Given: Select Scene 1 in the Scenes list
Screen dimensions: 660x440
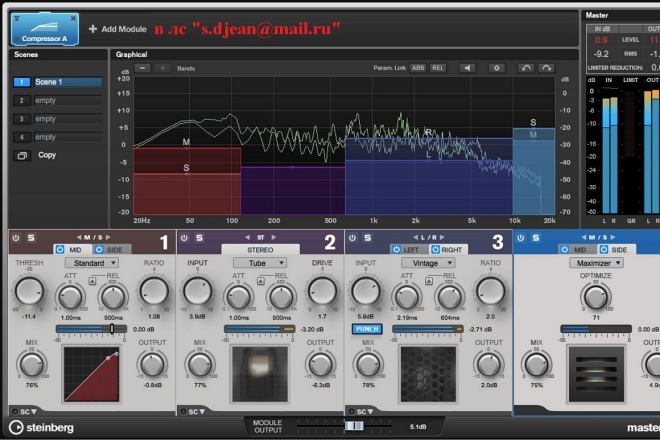Looking at the screenshot, I should (58, 82).
